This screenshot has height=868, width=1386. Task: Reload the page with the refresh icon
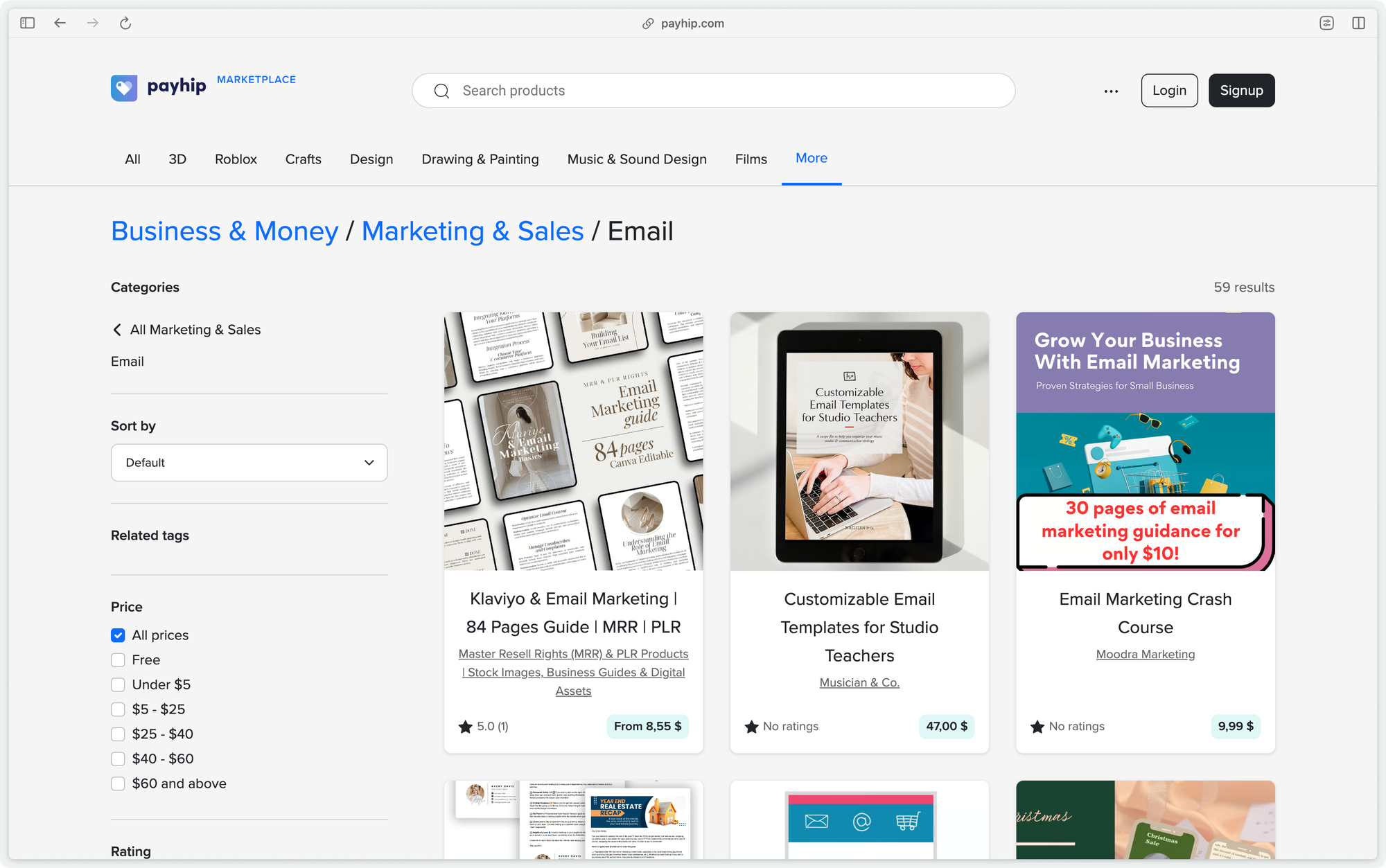coord(125,23)
